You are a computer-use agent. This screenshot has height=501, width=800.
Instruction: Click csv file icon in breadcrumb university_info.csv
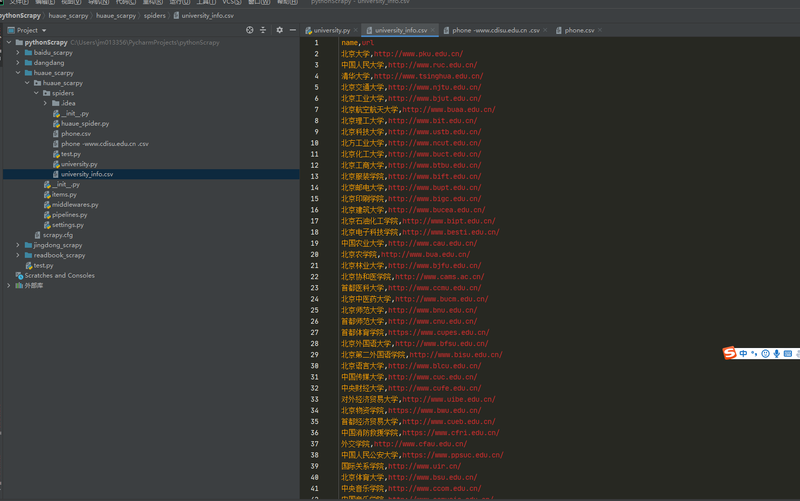[177, 15]
